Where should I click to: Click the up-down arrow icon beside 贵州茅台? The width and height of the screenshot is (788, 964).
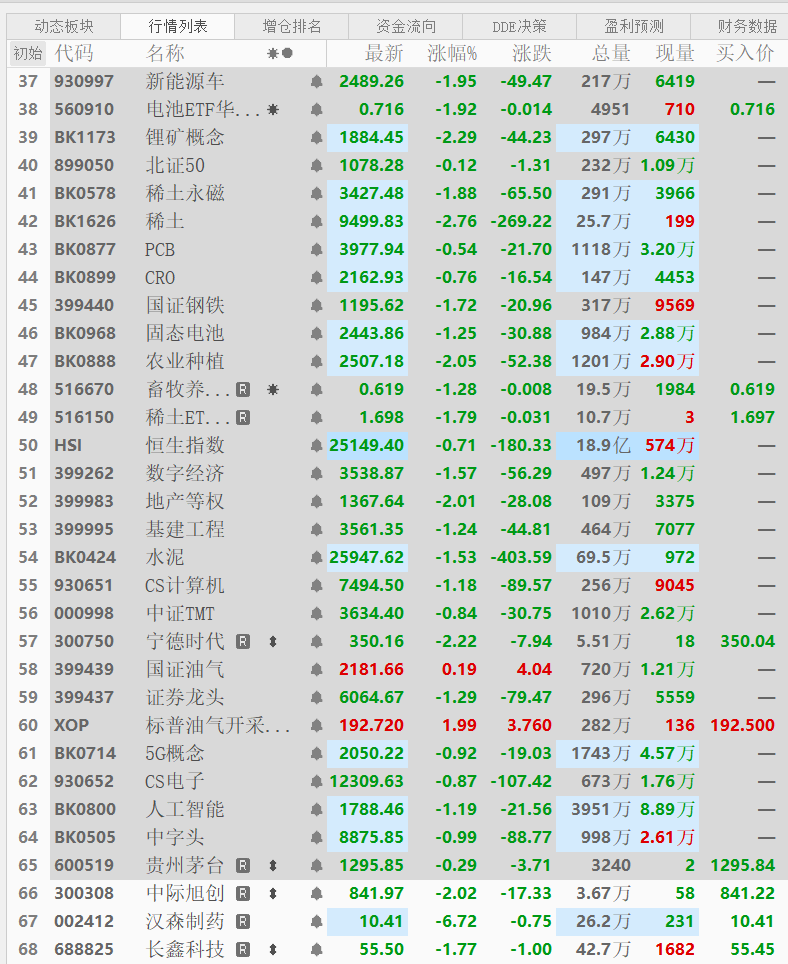[x=273, y=866]
